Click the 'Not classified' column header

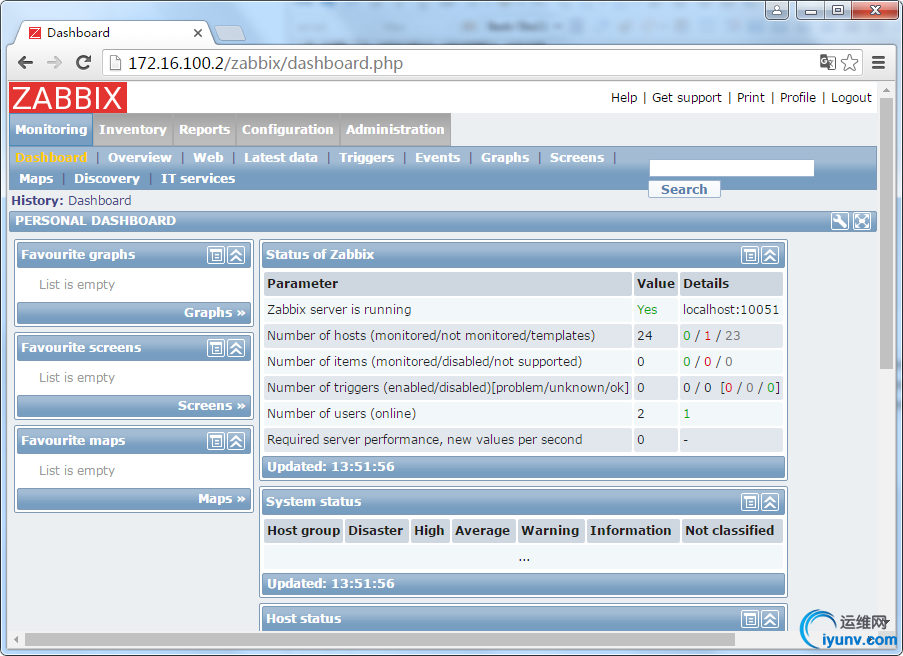pyautogui.click(x=730, y=530)
